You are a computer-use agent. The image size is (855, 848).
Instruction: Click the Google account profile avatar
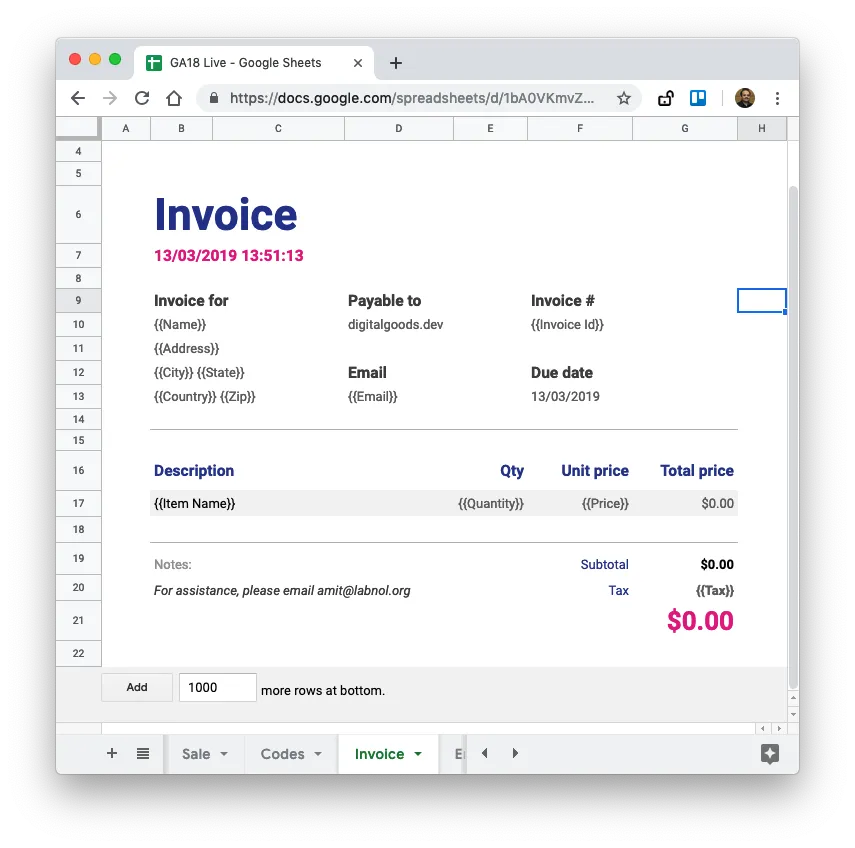coord(745,98)
